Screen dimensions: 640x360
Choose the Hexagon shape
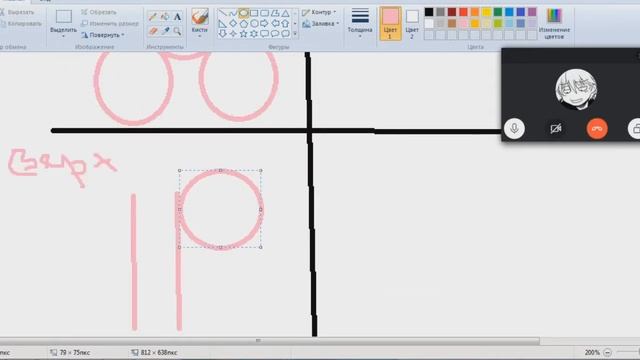coord(254,24)
